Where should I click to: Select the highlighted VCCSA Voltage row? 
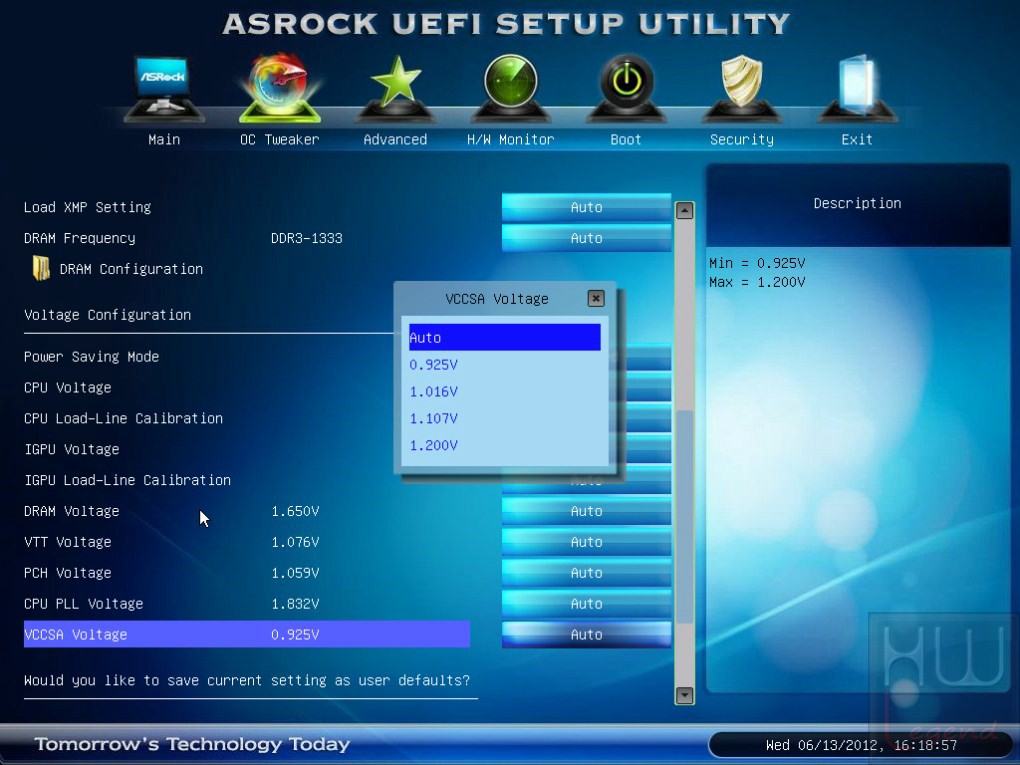tap(247, 634)
